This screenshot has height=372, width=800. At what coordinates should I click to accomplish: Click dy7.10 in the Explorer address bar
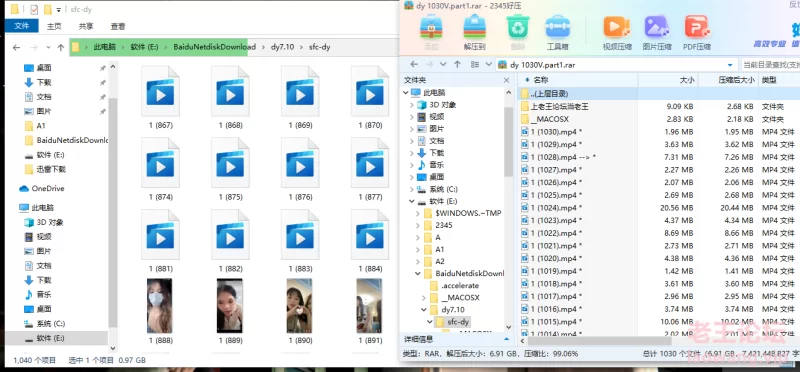(x=282, y=47)
